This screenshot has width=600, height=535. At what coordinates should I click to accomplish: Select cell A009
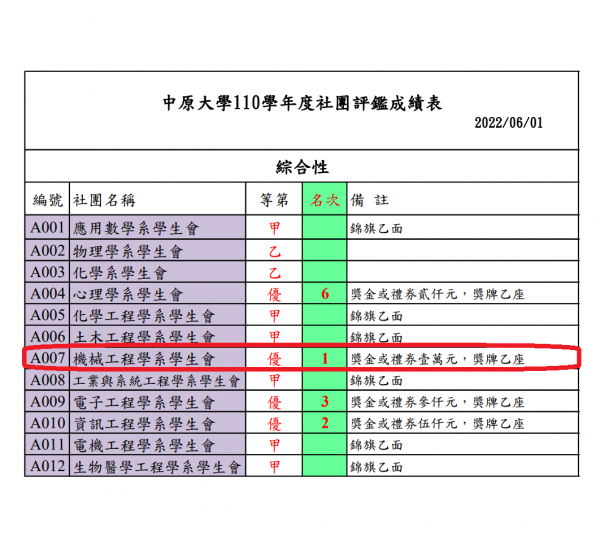[47, 401]
